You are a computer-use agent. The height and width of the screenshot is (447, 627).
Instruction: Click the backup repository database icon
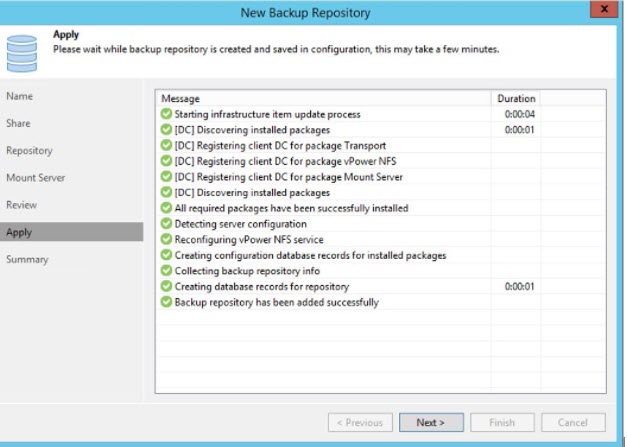(21, 49)
